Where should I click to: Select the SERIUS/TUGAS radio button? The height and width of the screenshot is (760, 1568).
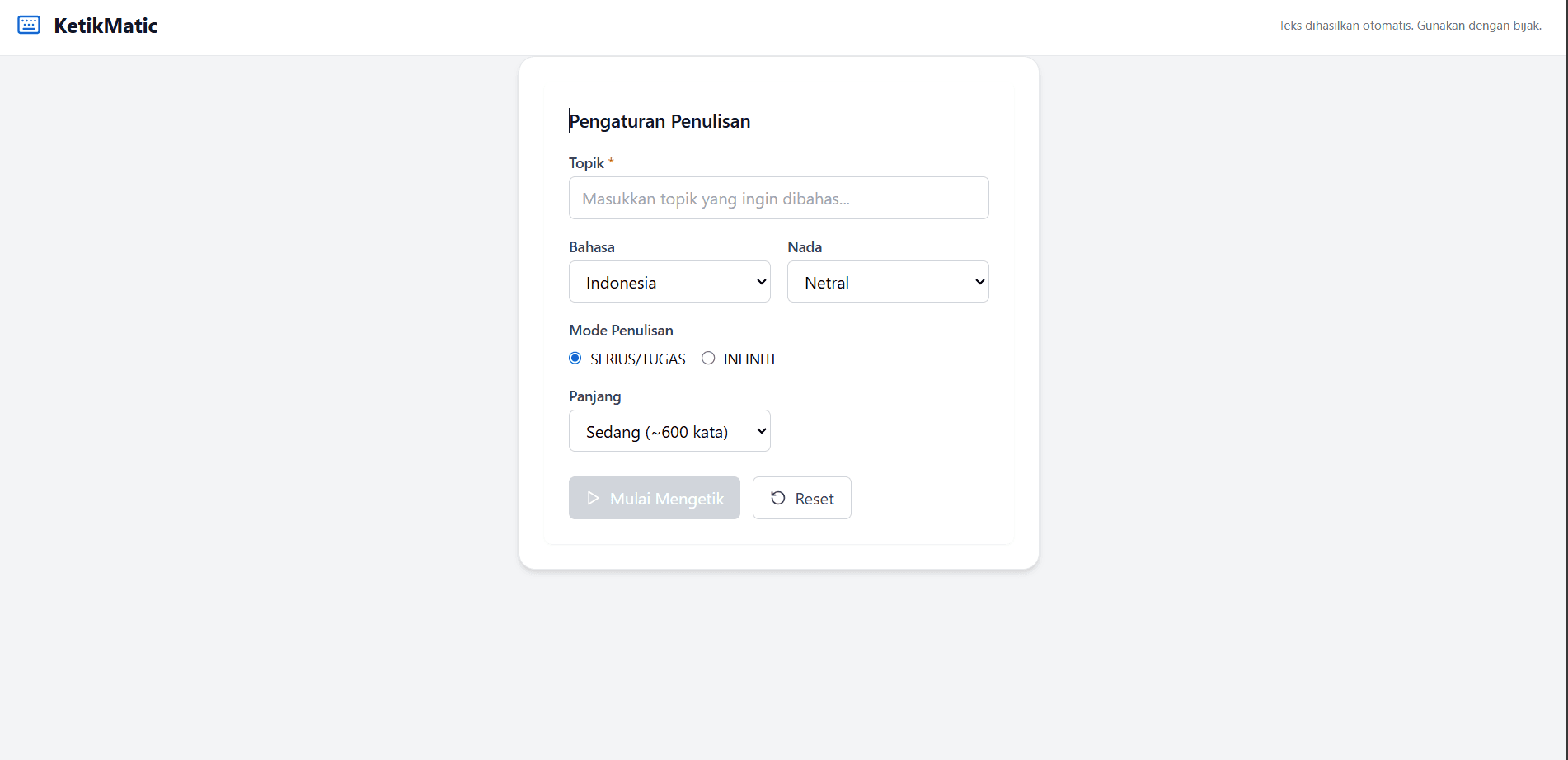point(575,358)
